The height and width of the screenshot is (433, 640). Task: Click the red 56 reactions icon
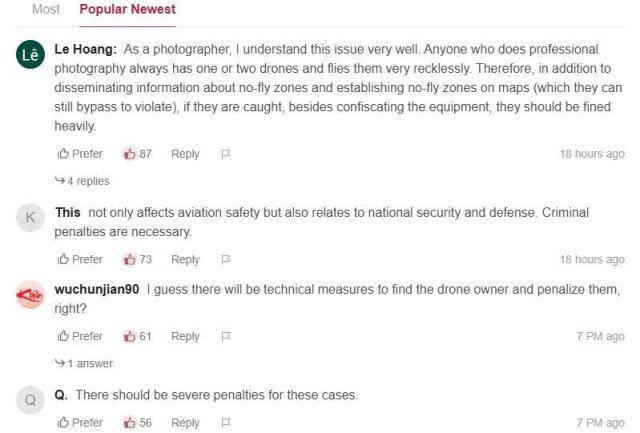coord(129,423)
